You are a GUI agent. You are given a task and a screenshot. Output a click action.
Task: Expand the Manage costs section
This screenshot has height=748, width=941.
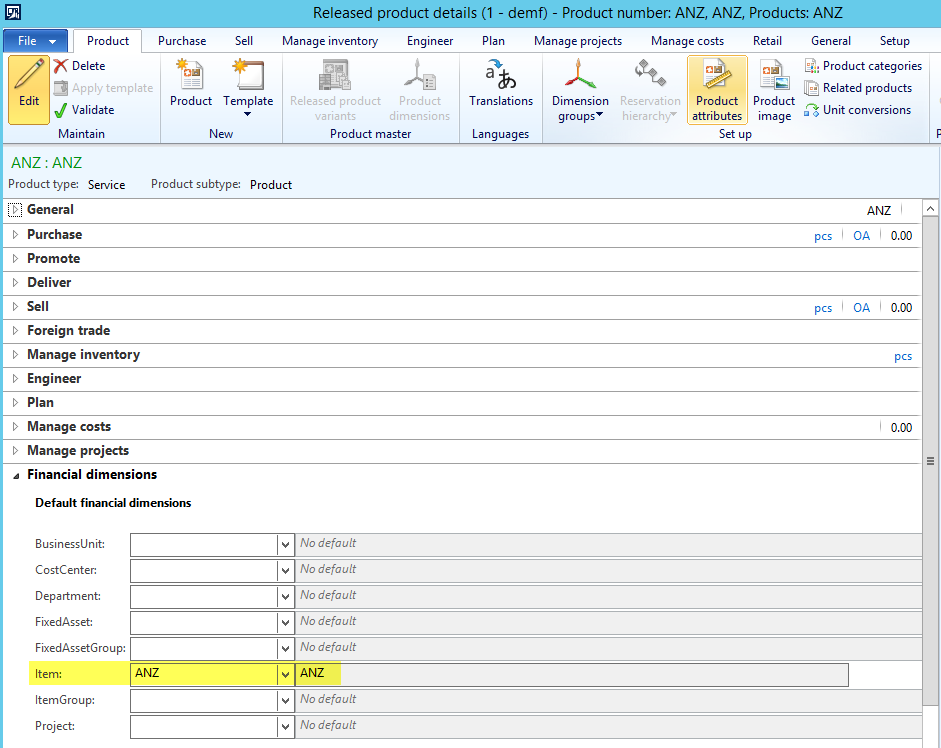coord(15,427)
